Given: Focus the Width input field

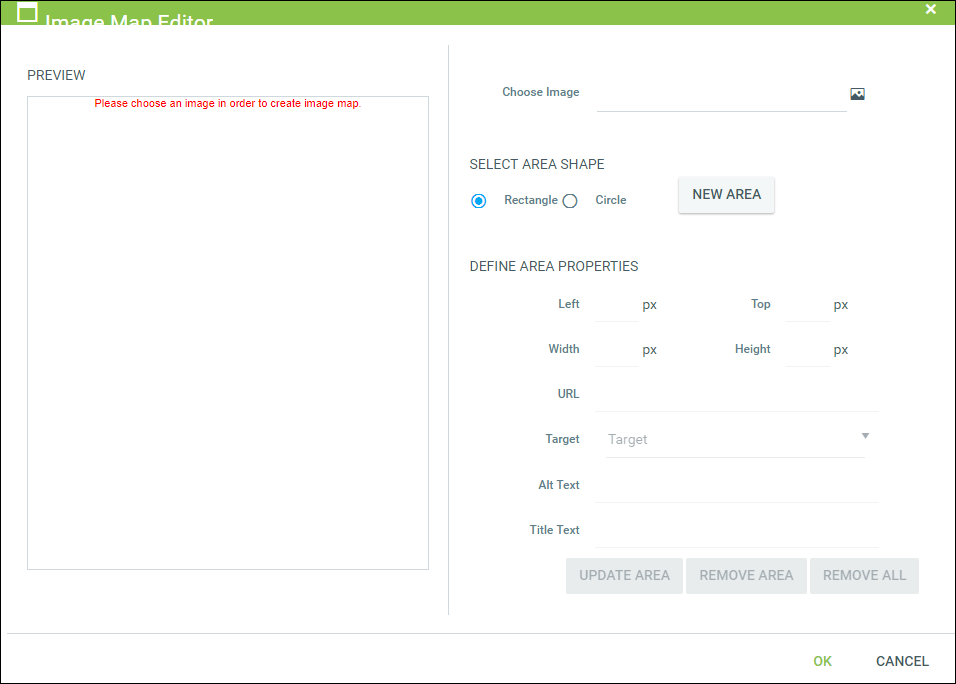Looking at the screenshot, I should click(x=617, y=350).
